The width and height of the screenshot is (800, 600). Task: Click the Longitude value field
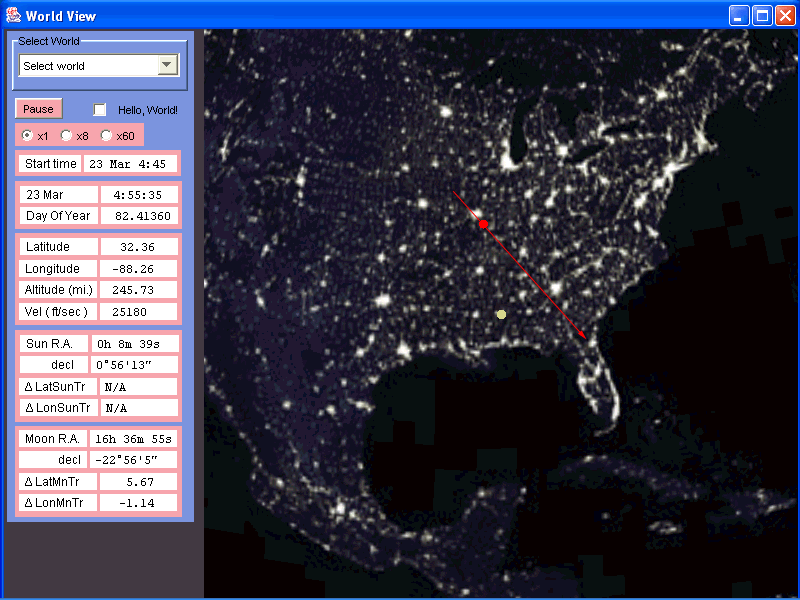point(138,268)
